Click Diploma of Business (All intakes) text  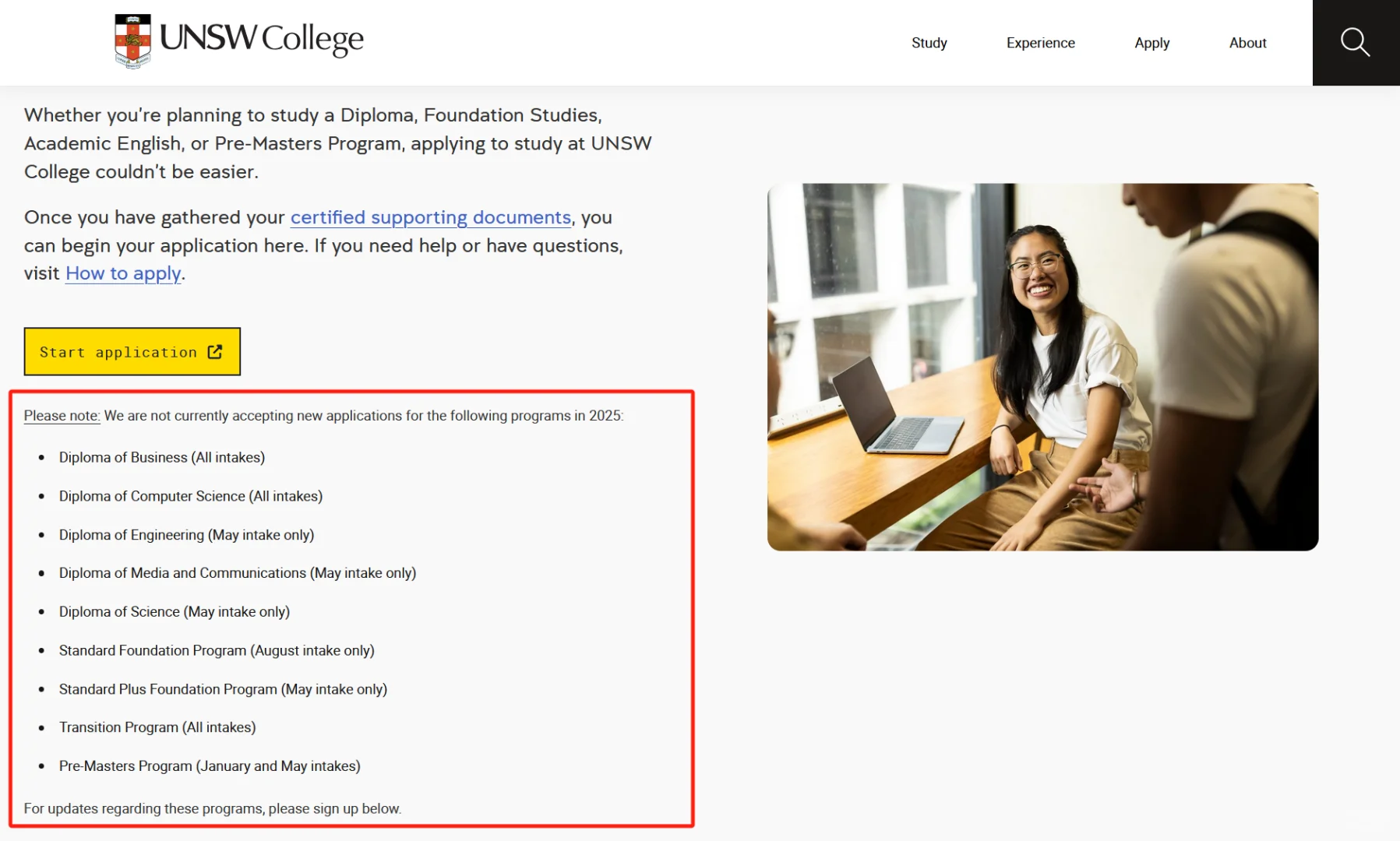[x=162, y=457]
